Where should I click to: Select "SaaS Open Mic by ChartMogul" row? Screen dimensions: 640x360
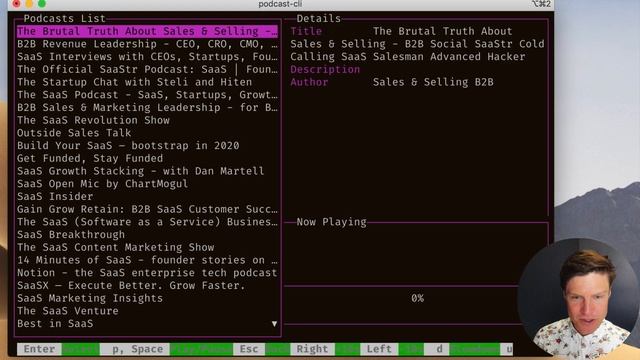(x=147, y=184)
